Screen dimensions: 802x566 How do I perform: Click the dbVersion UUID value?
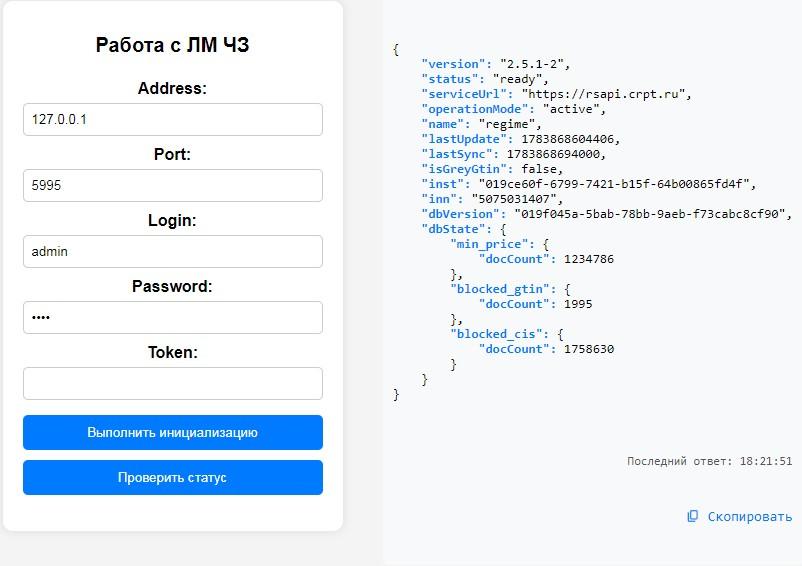click(650, 214)
